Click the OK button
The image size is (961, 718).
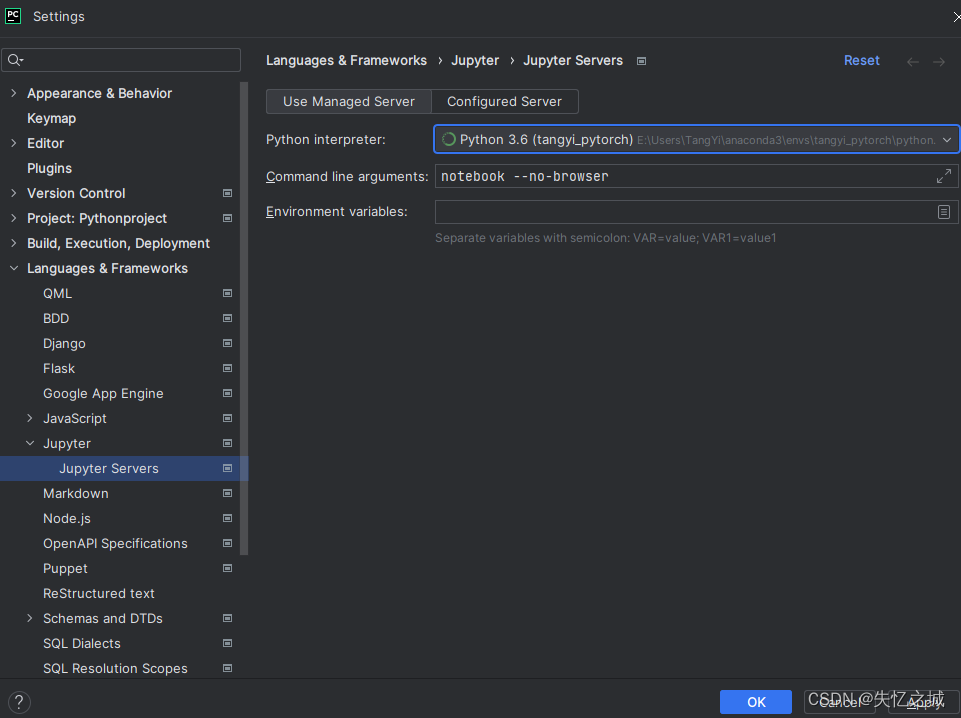(x=756, y=702)
